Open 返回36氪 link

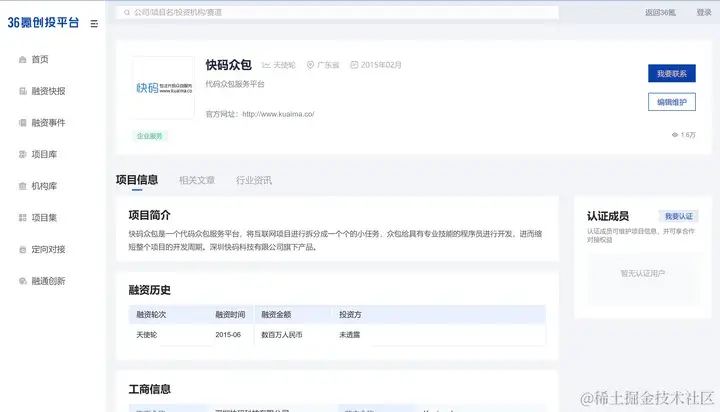[x=660, y=12]
